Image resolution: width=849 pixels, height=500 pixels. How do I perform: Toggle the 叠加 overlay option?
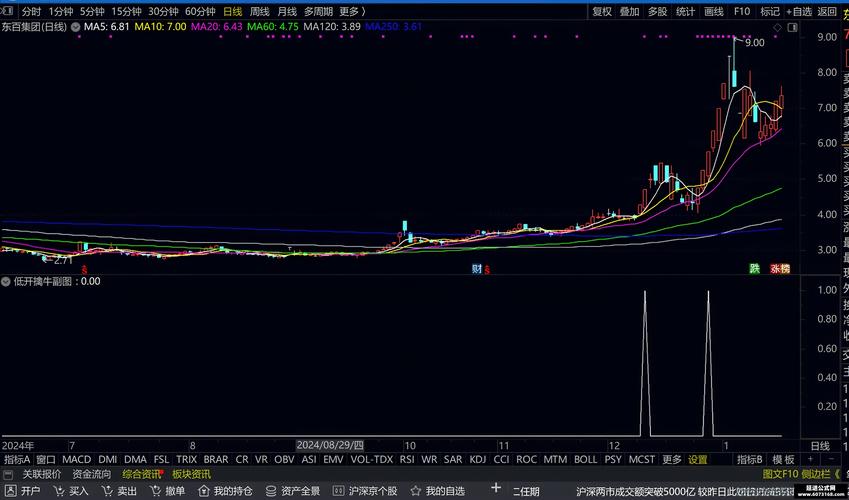pos(629,12)
